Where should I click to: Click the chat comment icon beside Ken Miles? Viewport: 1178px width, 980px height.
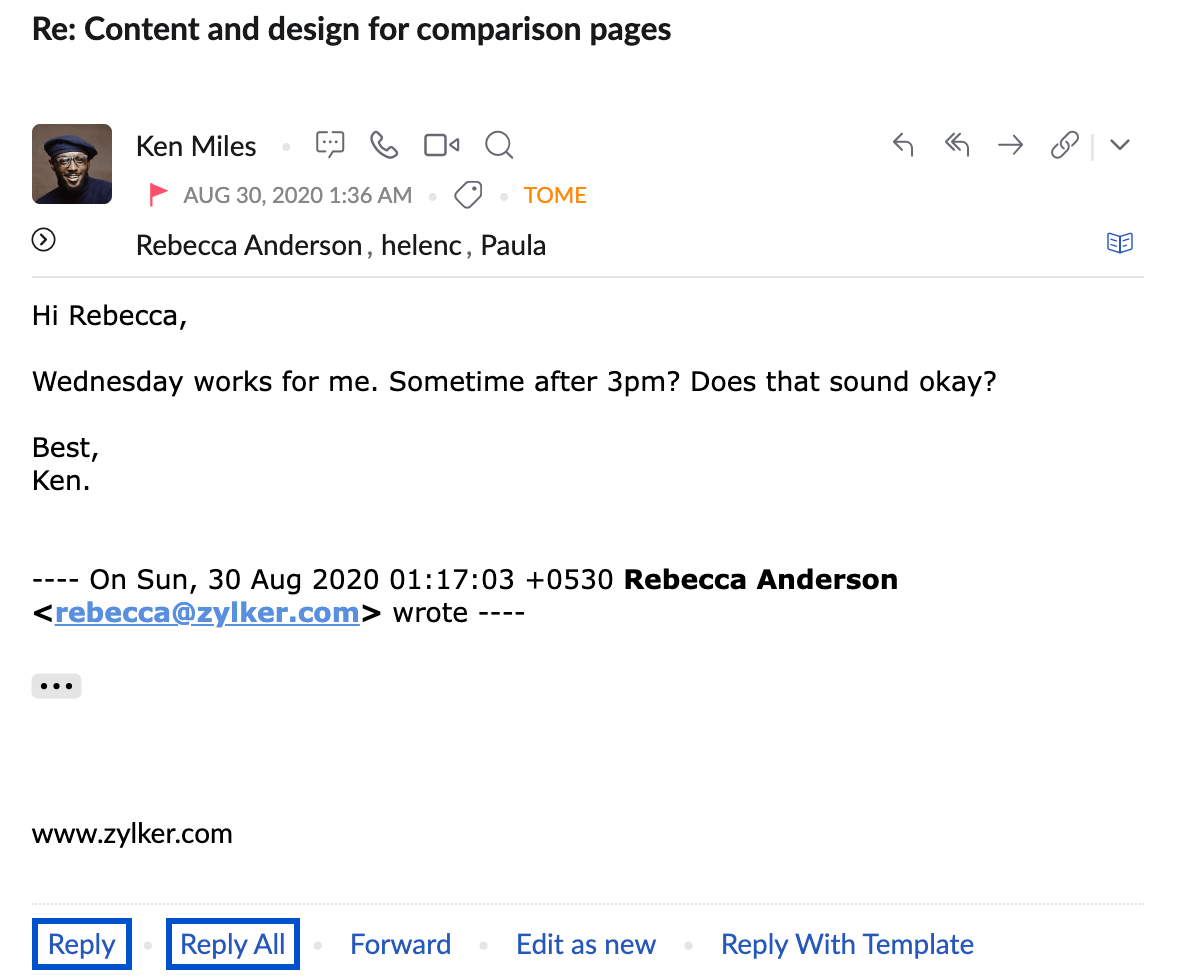(330, 145)
